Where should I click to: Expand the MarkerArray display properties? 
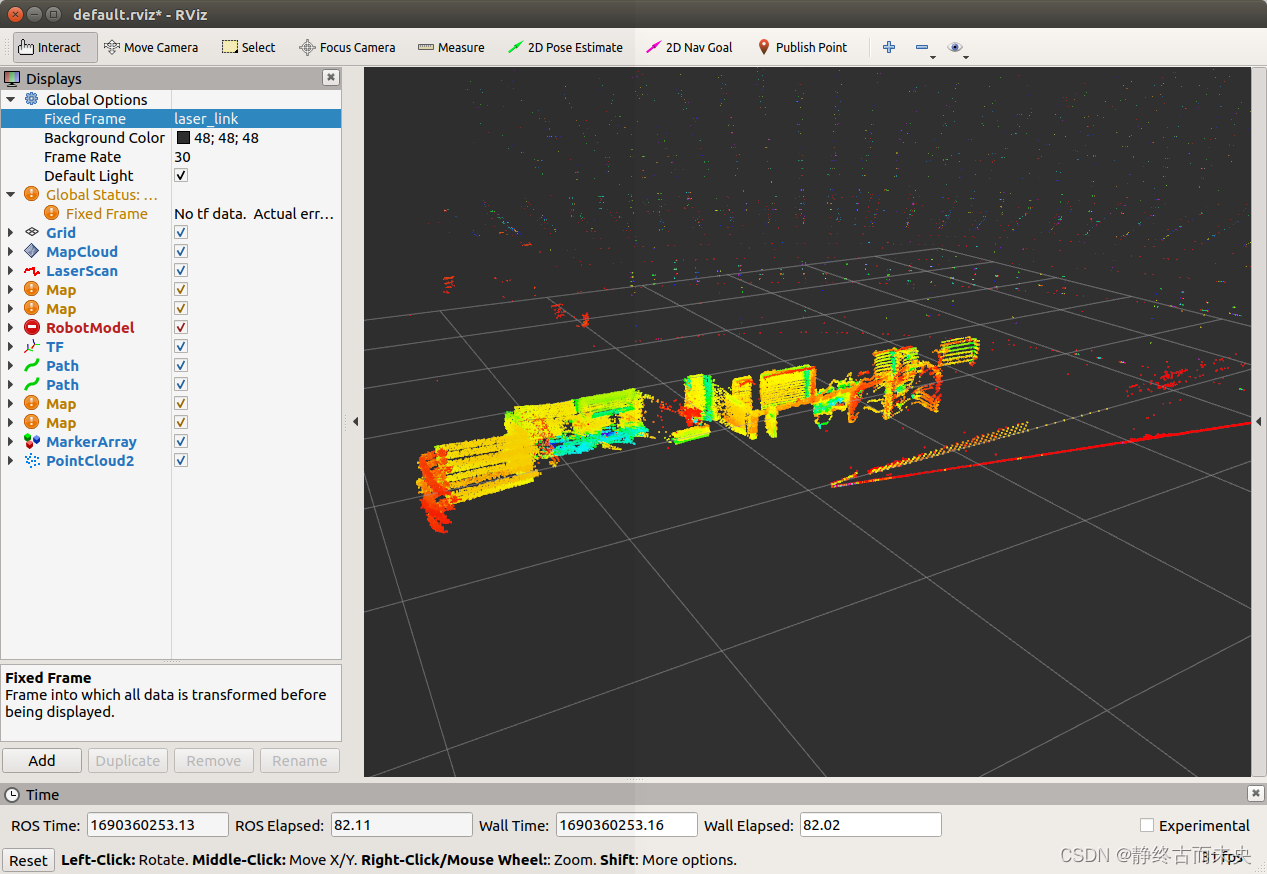11,441
